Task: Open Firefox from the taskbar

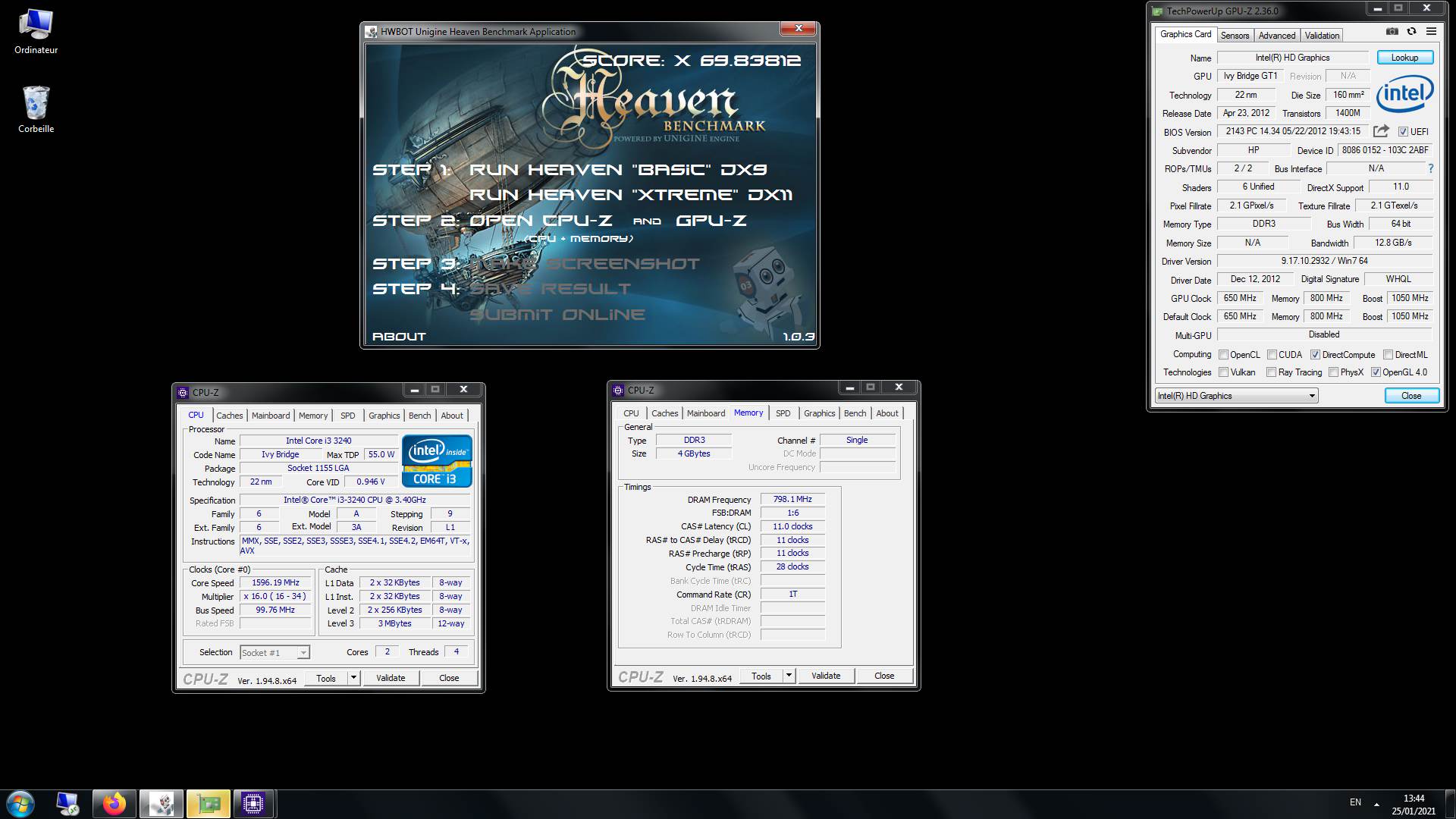Action: click(115, 803)
